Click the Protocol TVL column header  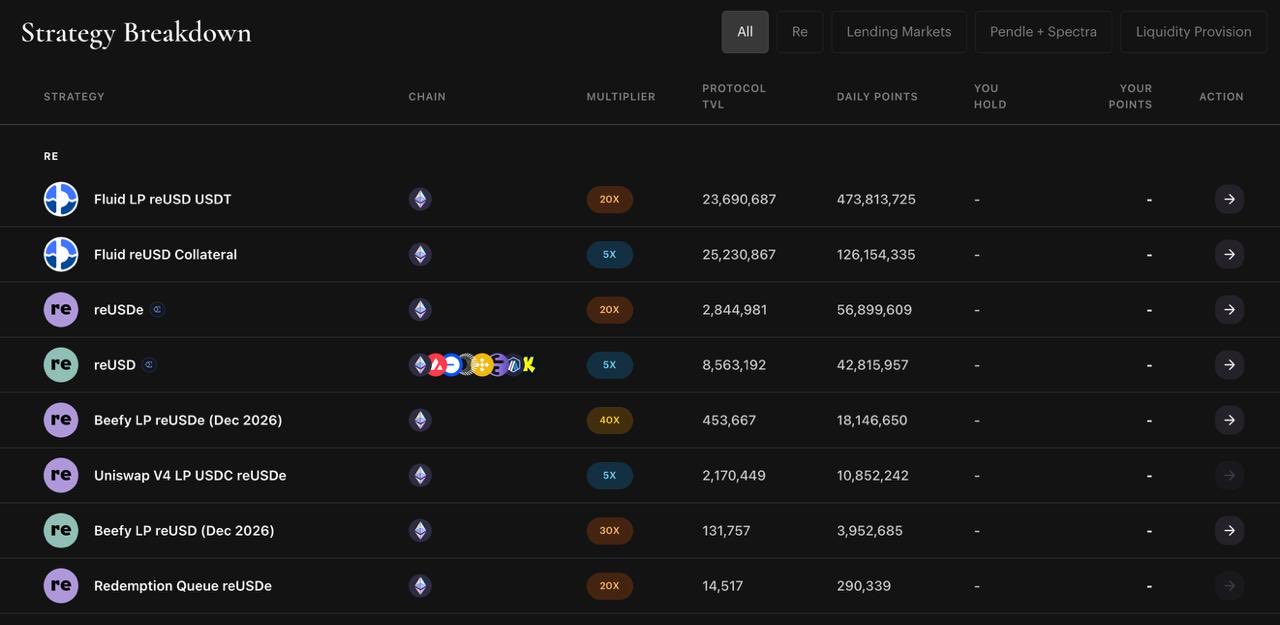pos(734,96)
